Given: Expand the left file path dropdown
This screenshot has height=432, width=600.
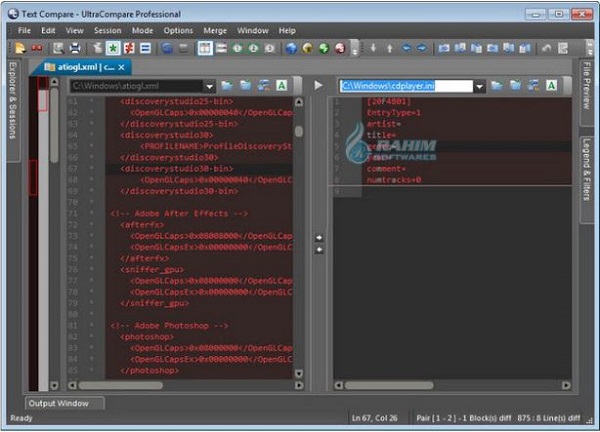Looking at the screenshot, I should pos(209,87).
